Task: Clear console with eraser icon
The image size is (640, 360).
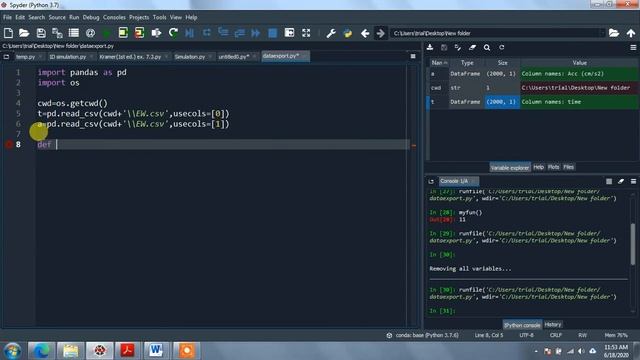Action: [621, 181]
